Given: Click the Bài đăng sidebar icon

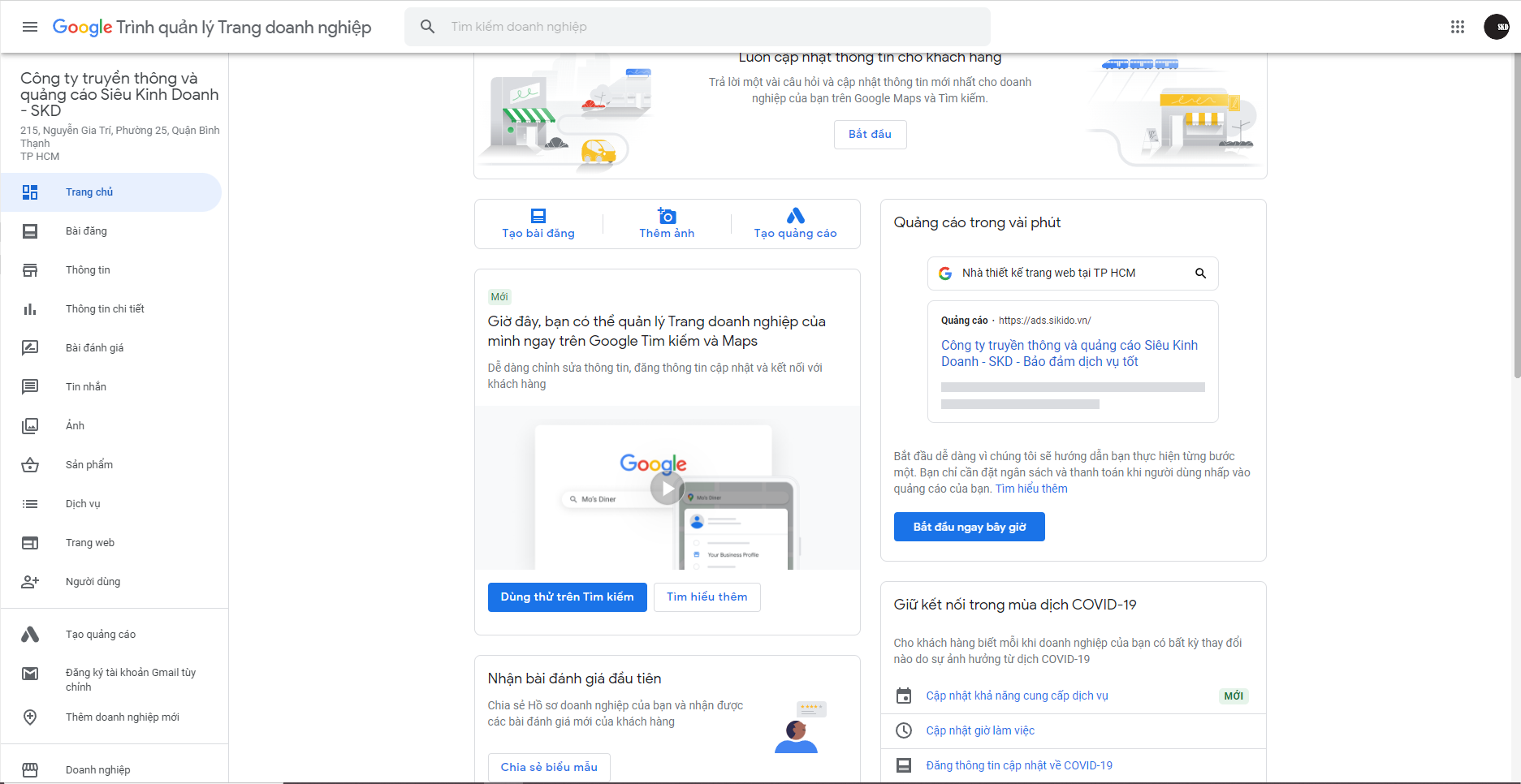Looking at the screenshot, I should pos(30,231).
